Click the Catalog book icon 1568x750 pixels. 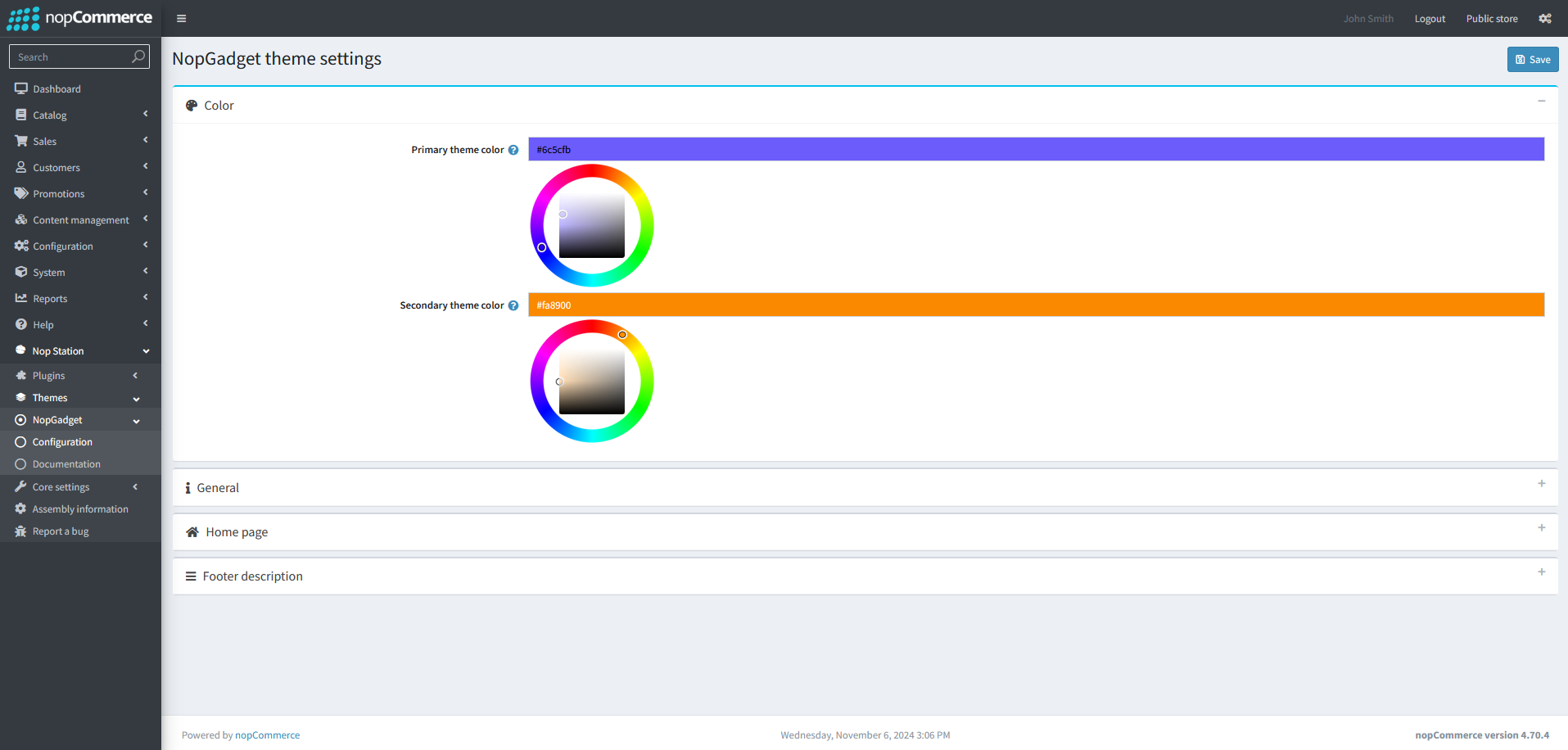pos(21,115)
